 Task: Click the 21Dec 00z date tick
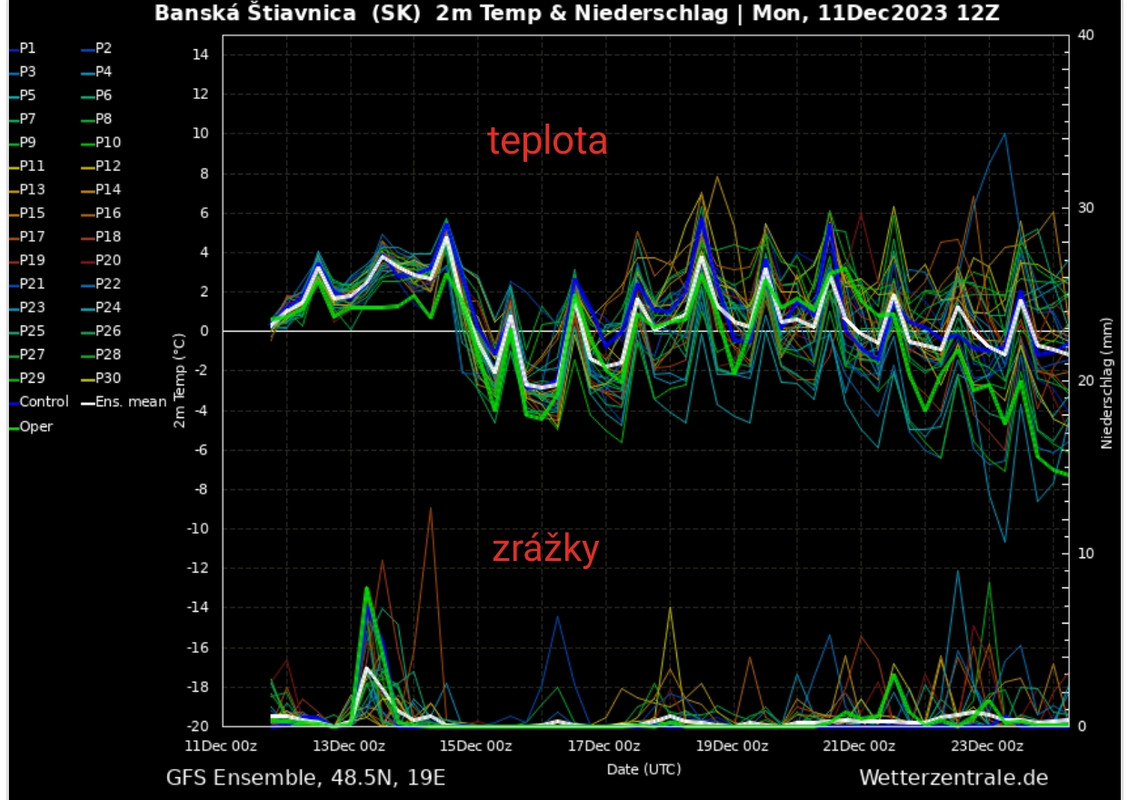point(859,746)
